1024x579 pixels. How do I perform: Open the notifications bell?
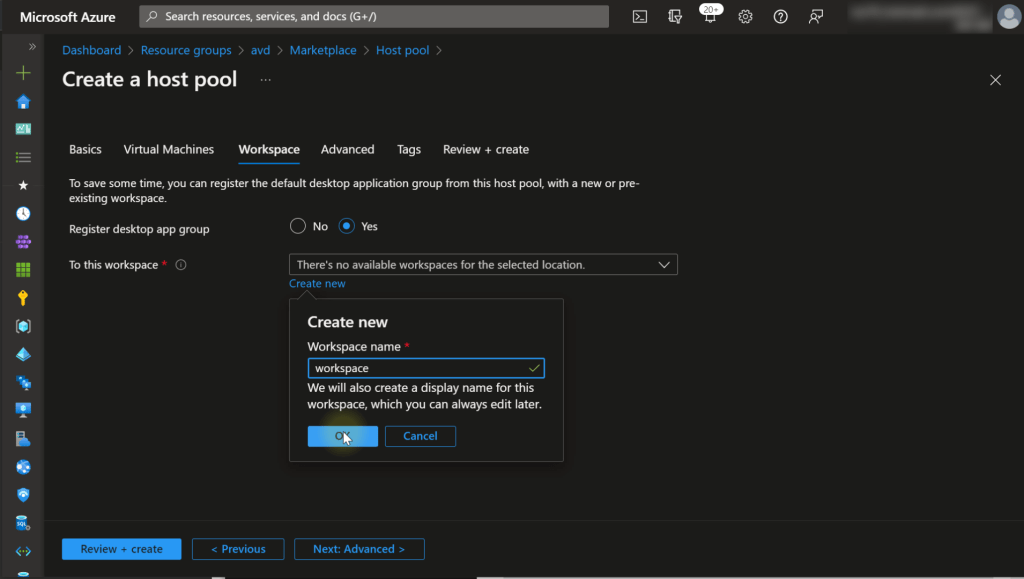click(710, 17)
